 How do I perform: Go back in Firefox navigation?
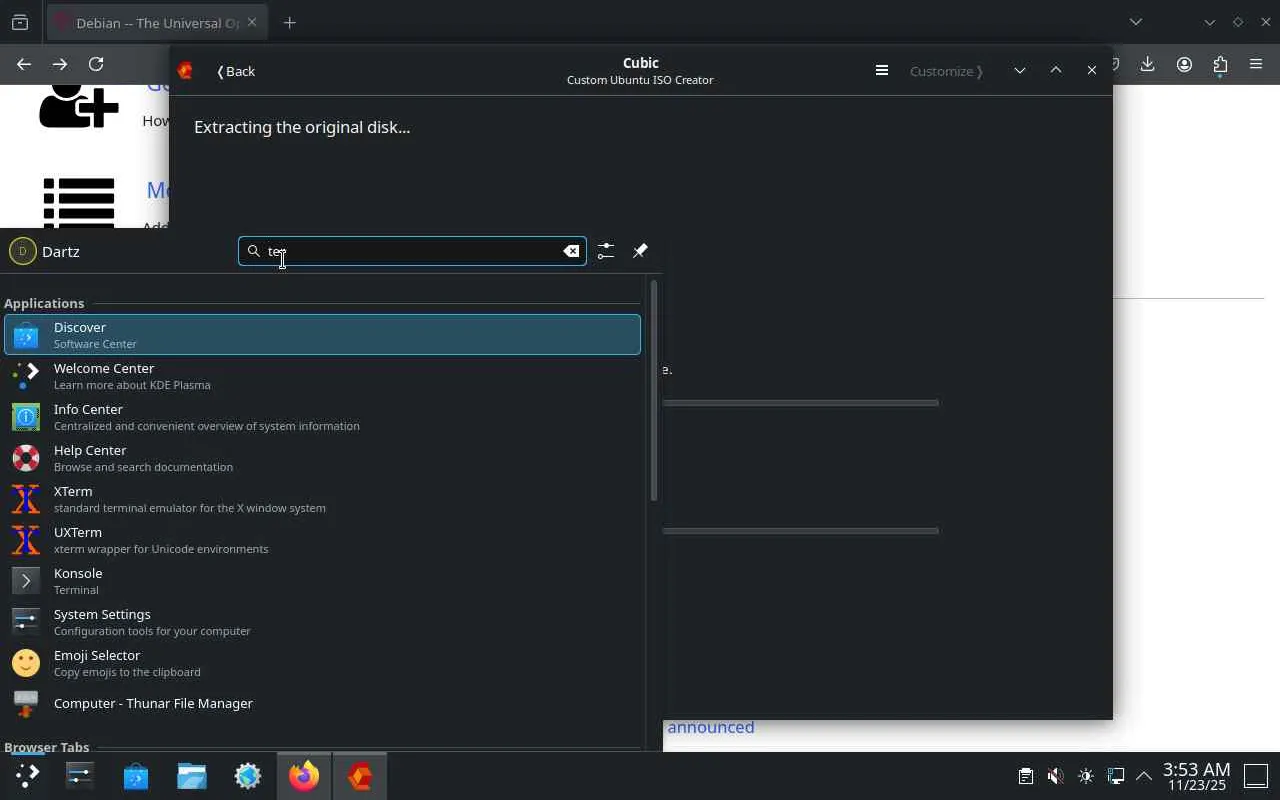(24, 64)
